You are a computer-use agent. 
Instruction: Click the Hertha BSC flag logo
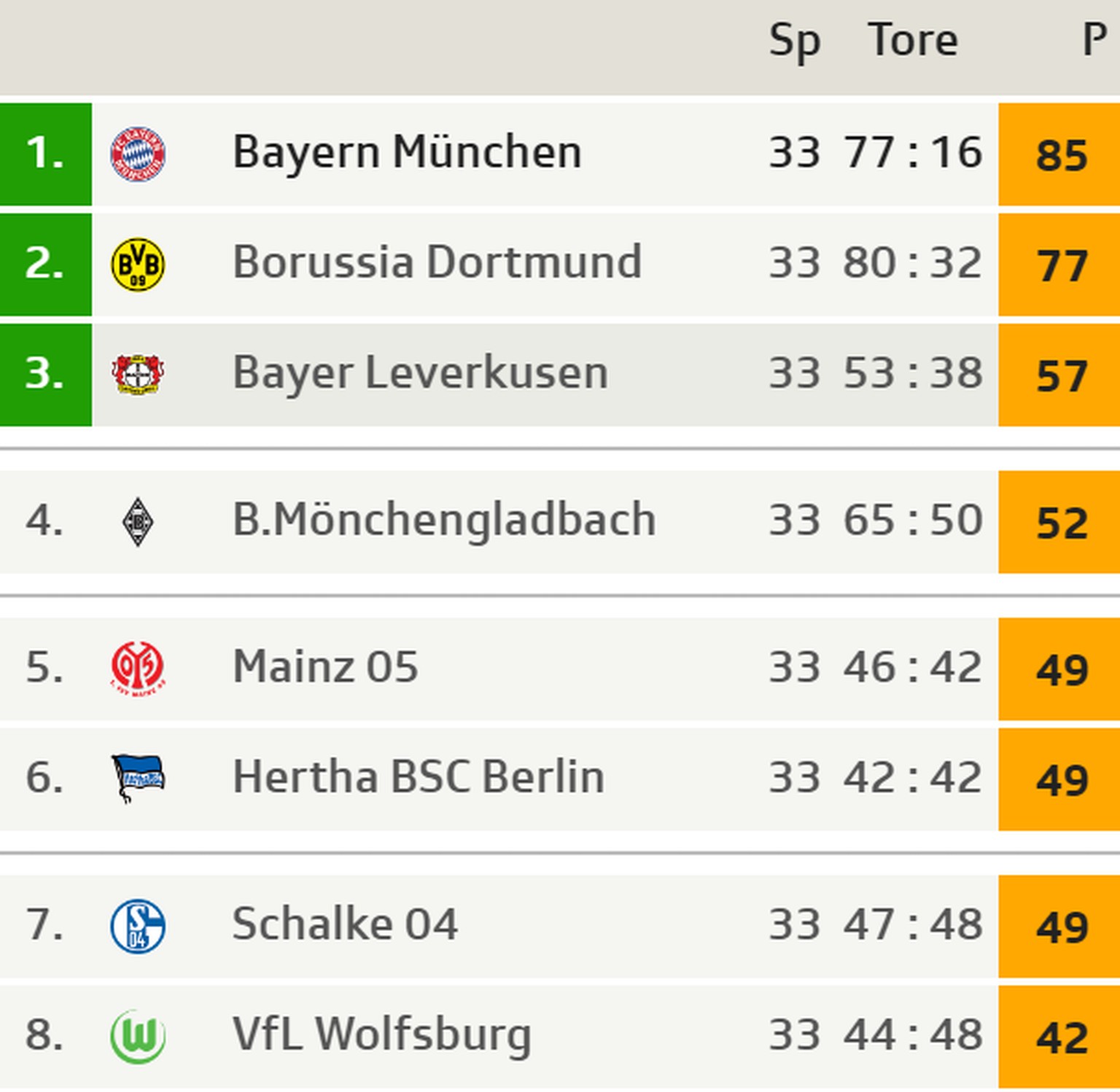click(x=138, y=778)
